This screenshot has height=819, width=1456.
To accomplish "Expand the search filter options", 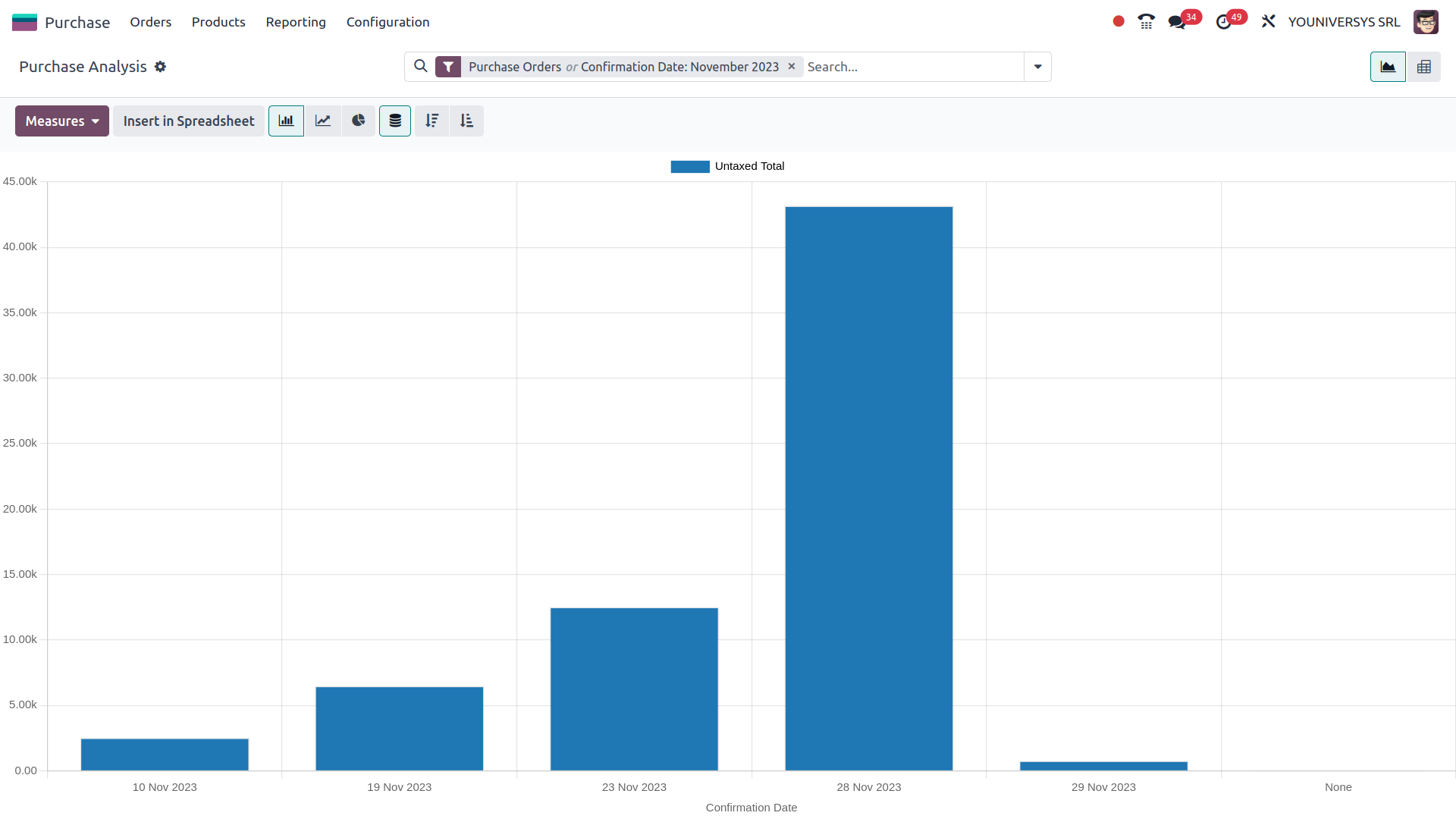I will pos(1037,67).
